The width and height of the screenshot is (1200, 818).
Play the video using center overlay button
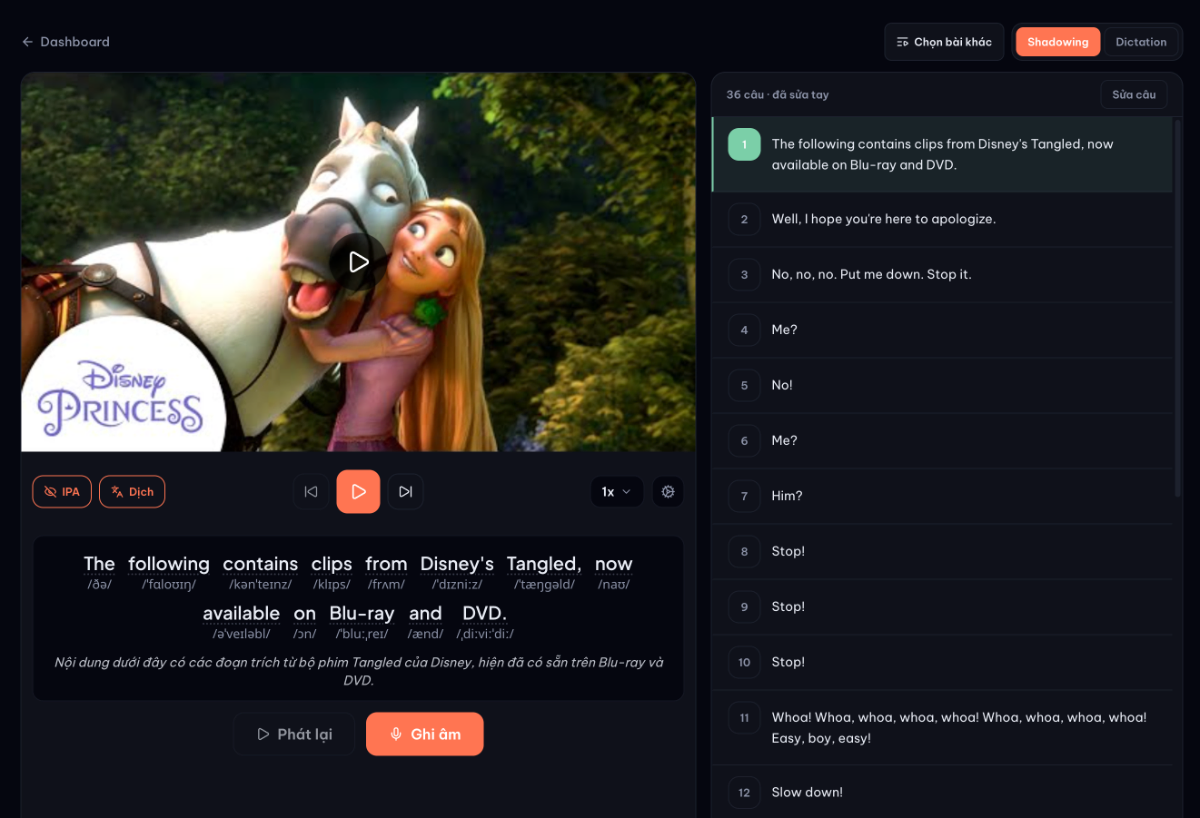click(358, 262)
